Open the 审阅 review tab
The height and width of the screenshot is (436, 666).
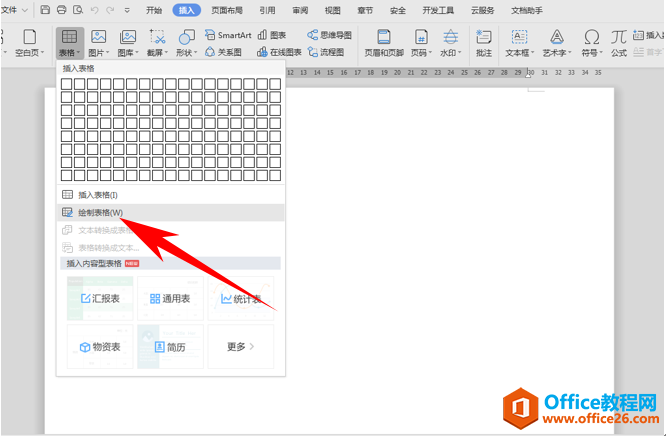pyautogui.click(x=300, y=10)
